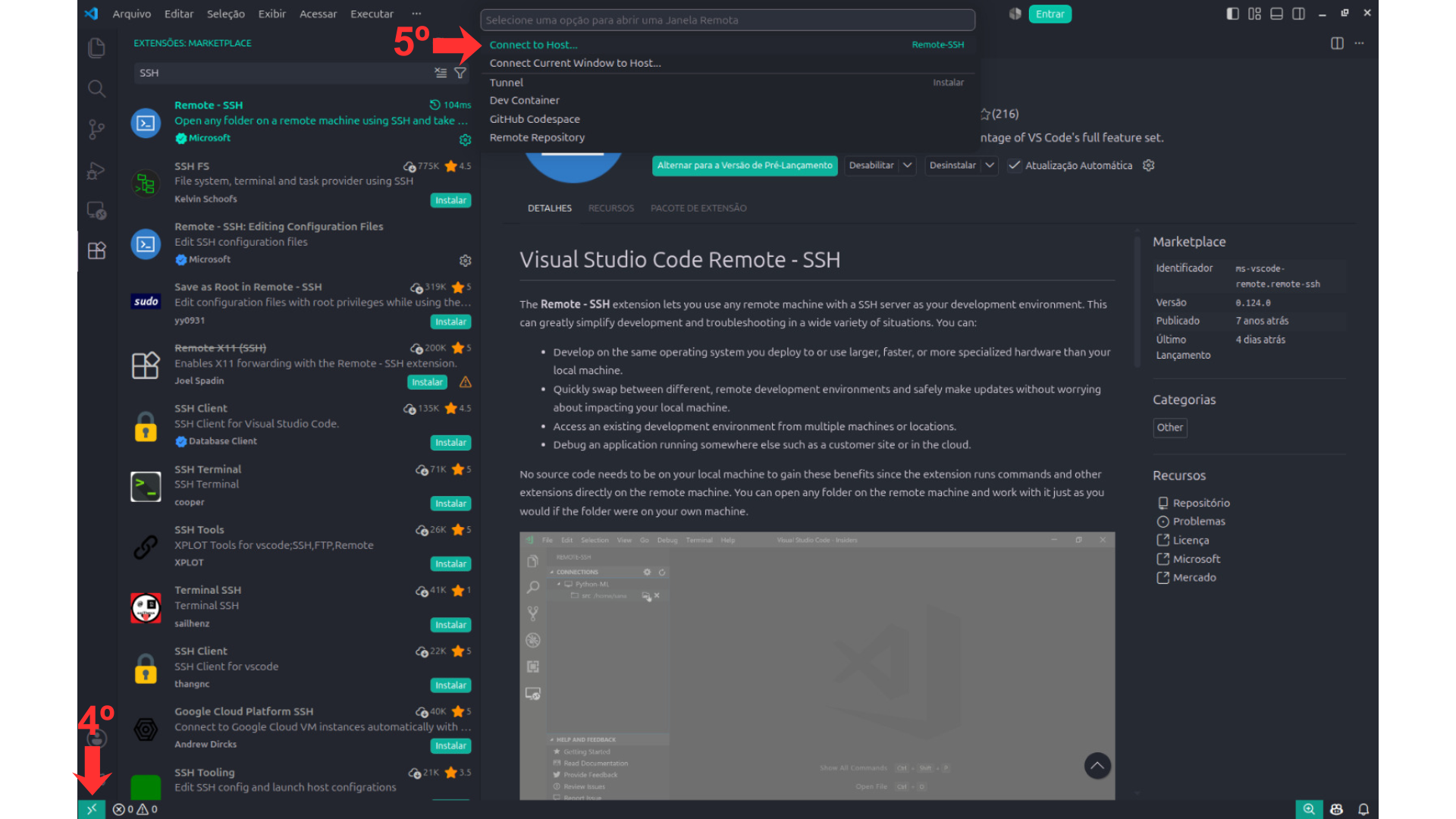
Task: Expand the Desabilitar dropdown arrow
Action: 908,165
